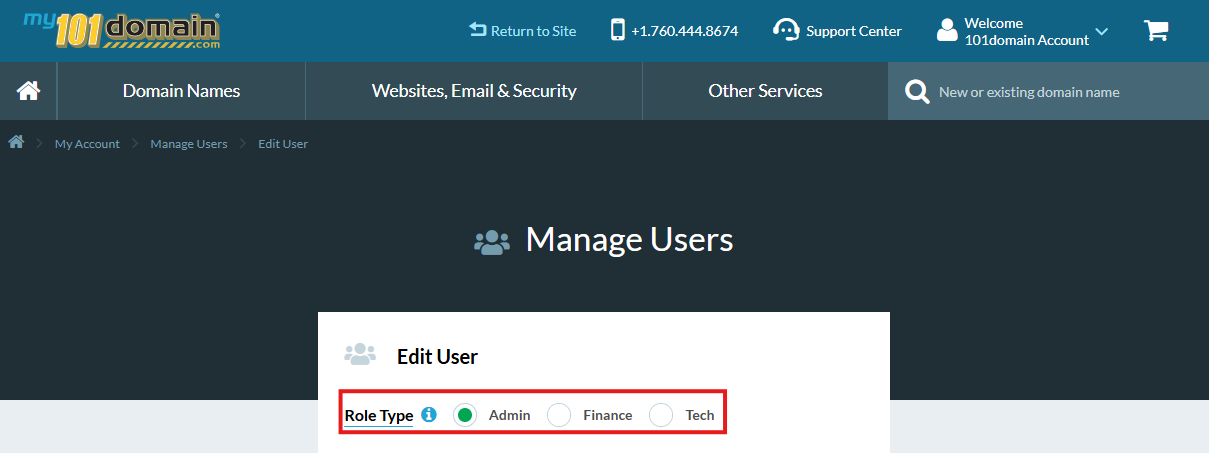1209x453 pixels.
Task: Open Websites, Email & Security menu
Action: click(474, 91)
